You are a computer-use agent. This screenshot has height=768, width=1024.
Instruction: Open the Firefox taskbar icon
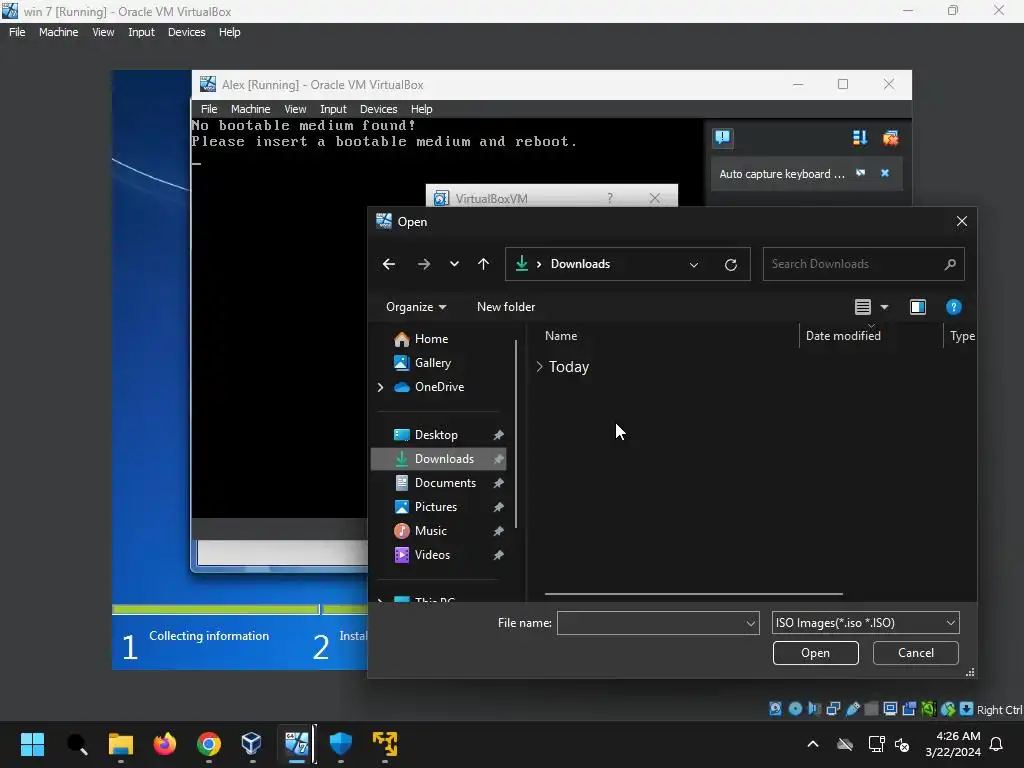[165, 744]
